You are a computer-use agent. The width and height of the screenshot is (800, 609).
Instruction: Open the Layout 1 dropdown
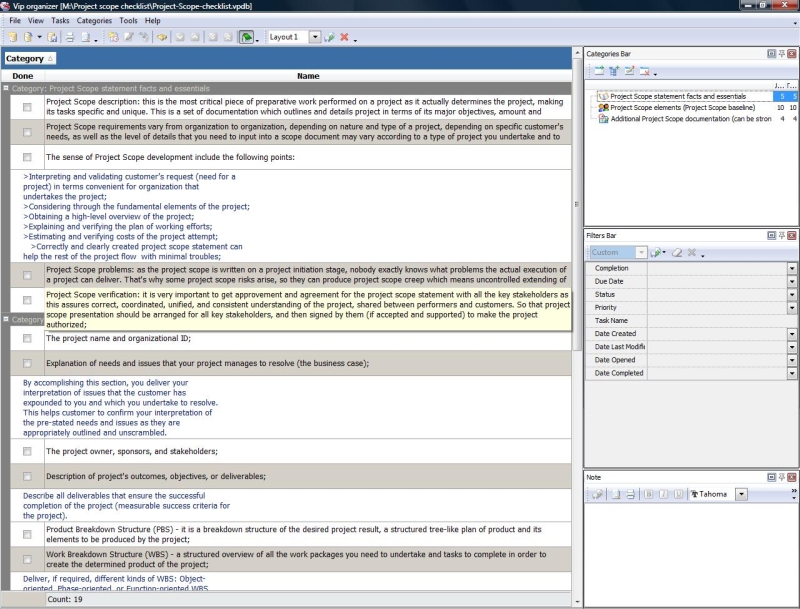[315, 37]
